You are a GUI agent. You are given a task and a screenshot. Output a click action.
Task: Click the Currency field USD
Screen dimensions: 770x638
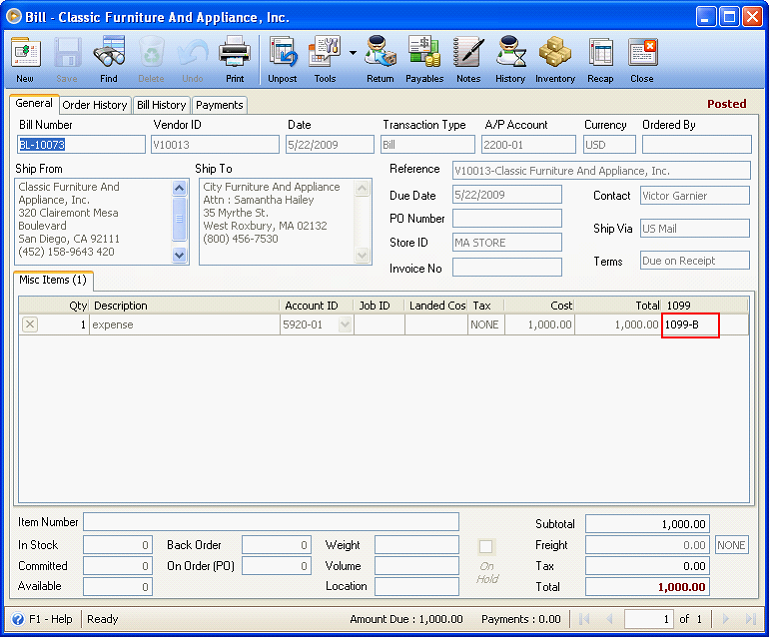point(609,145)
